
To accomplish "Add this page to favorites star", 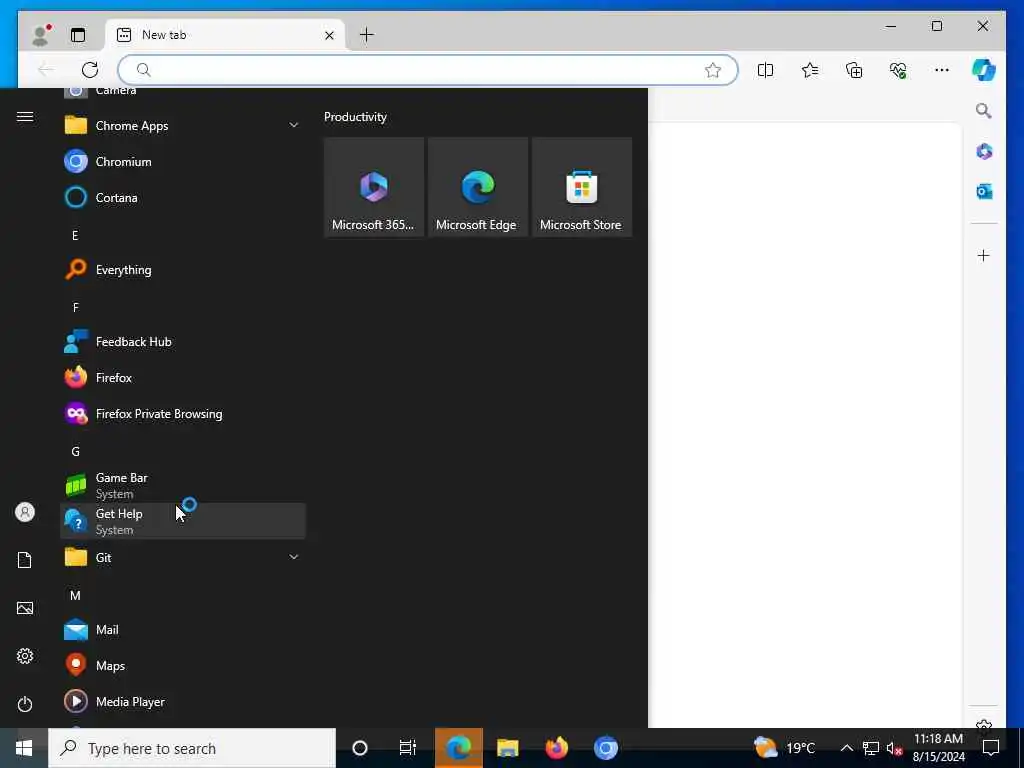I will coord(712,70).
